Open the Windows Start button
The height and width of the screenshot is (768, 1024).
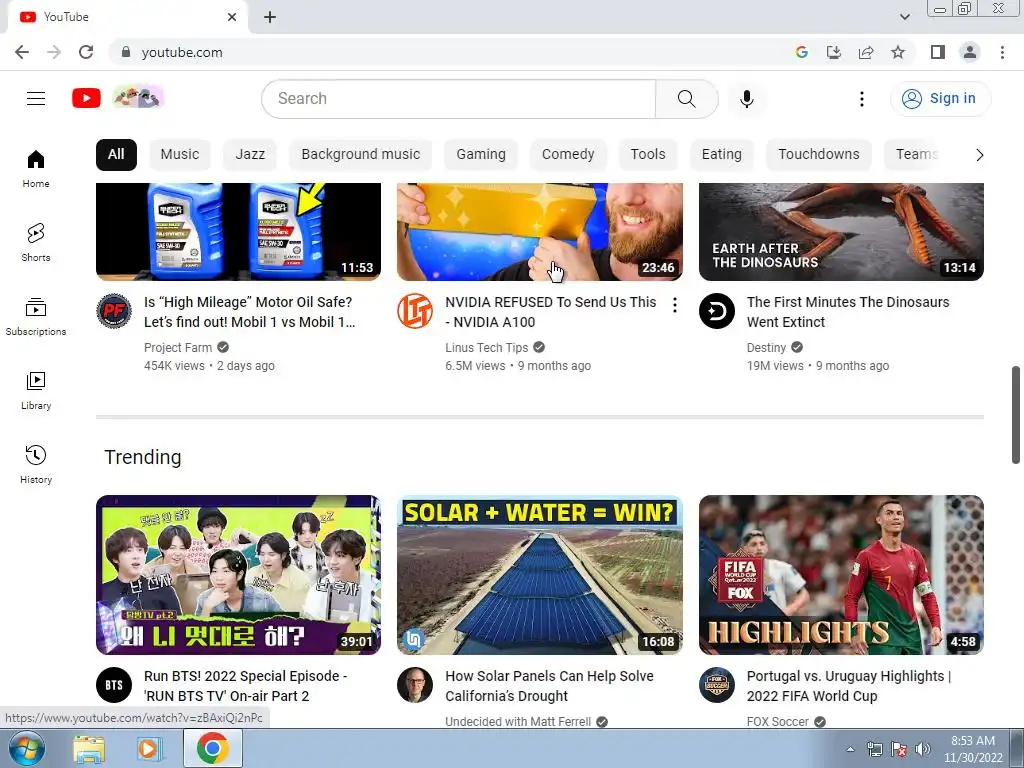(27, 748)
